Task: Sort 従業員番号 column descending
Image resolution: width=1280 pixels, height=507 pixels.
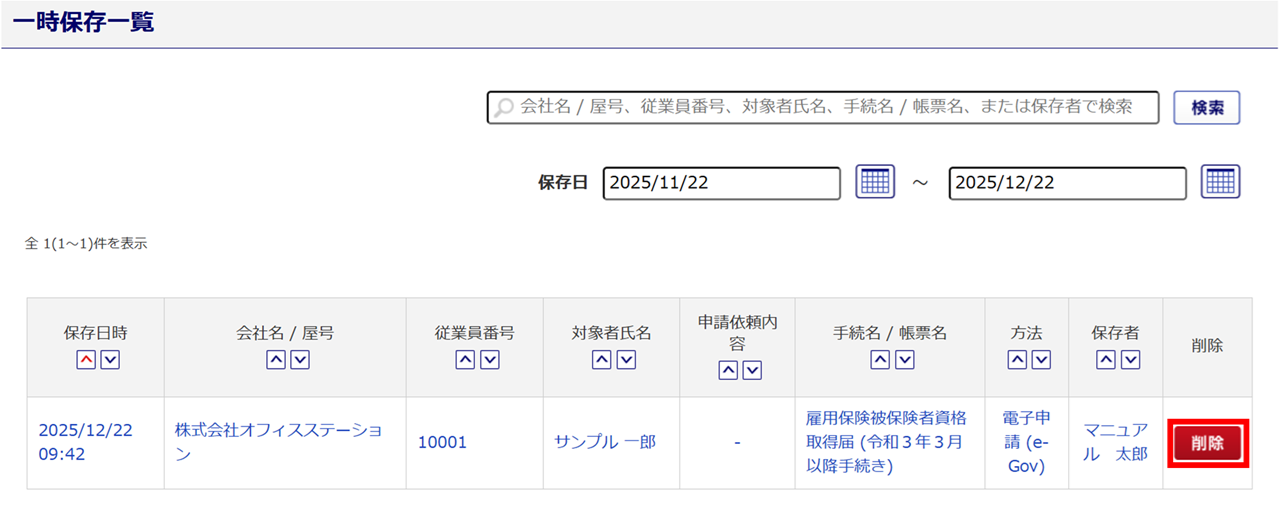Action: pos(489,360)
